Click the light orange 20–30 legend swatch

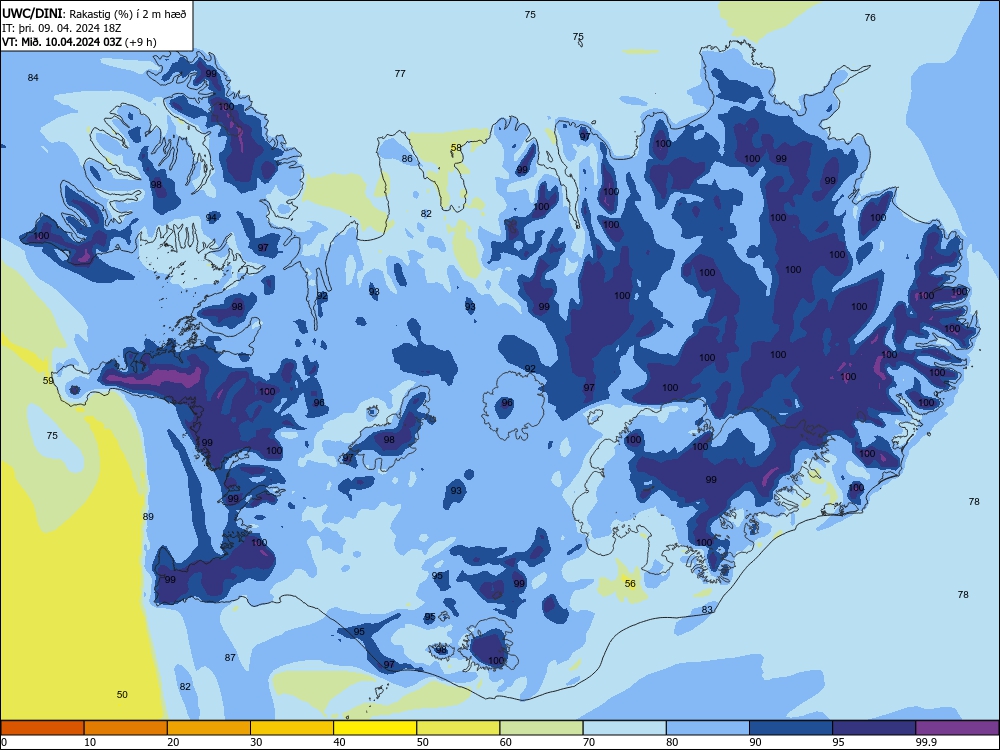209,728
